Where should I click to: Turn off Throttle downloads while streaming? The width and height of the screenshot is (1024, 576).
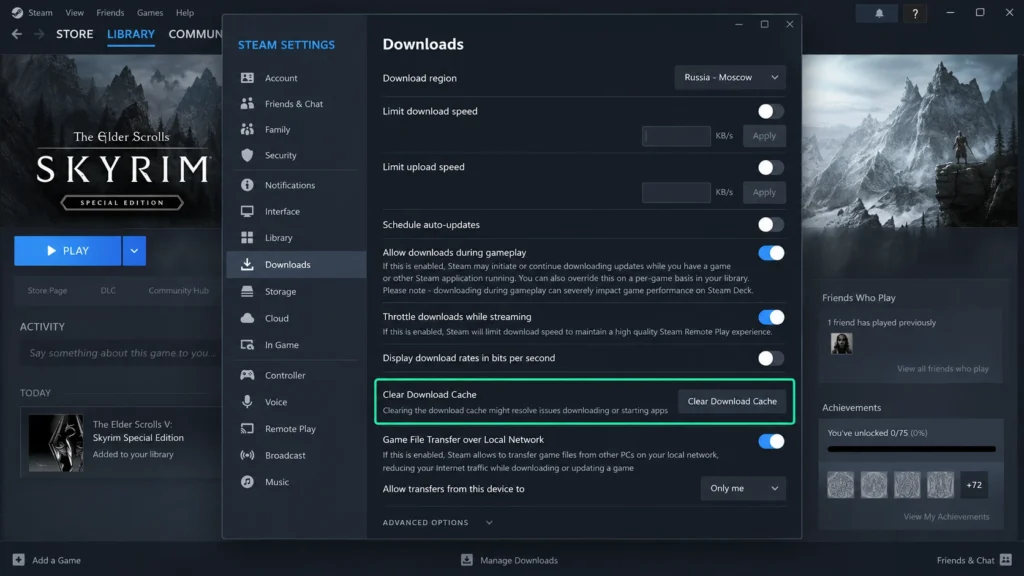click(x=771, y=317)
